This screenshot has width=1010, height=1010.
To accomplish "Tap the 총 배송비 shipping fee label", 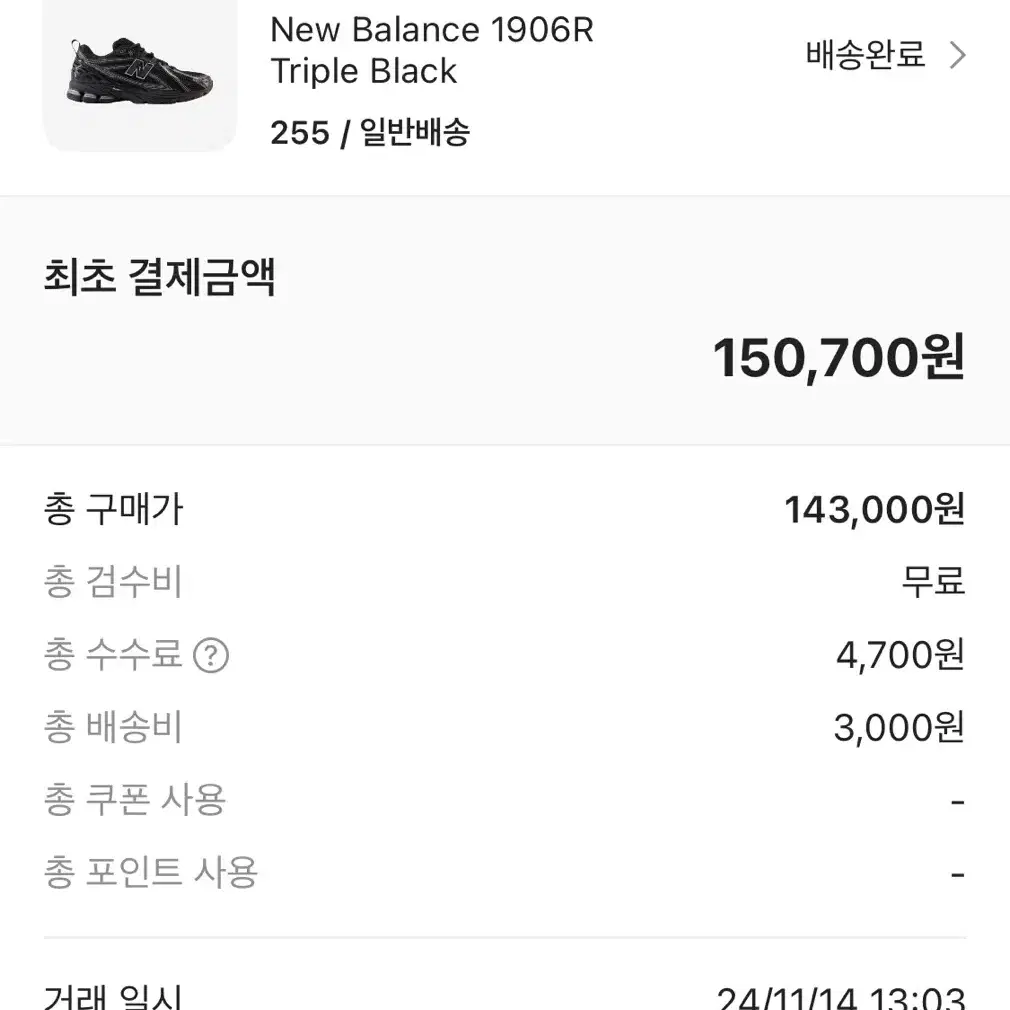I will (x=113, y=727).
